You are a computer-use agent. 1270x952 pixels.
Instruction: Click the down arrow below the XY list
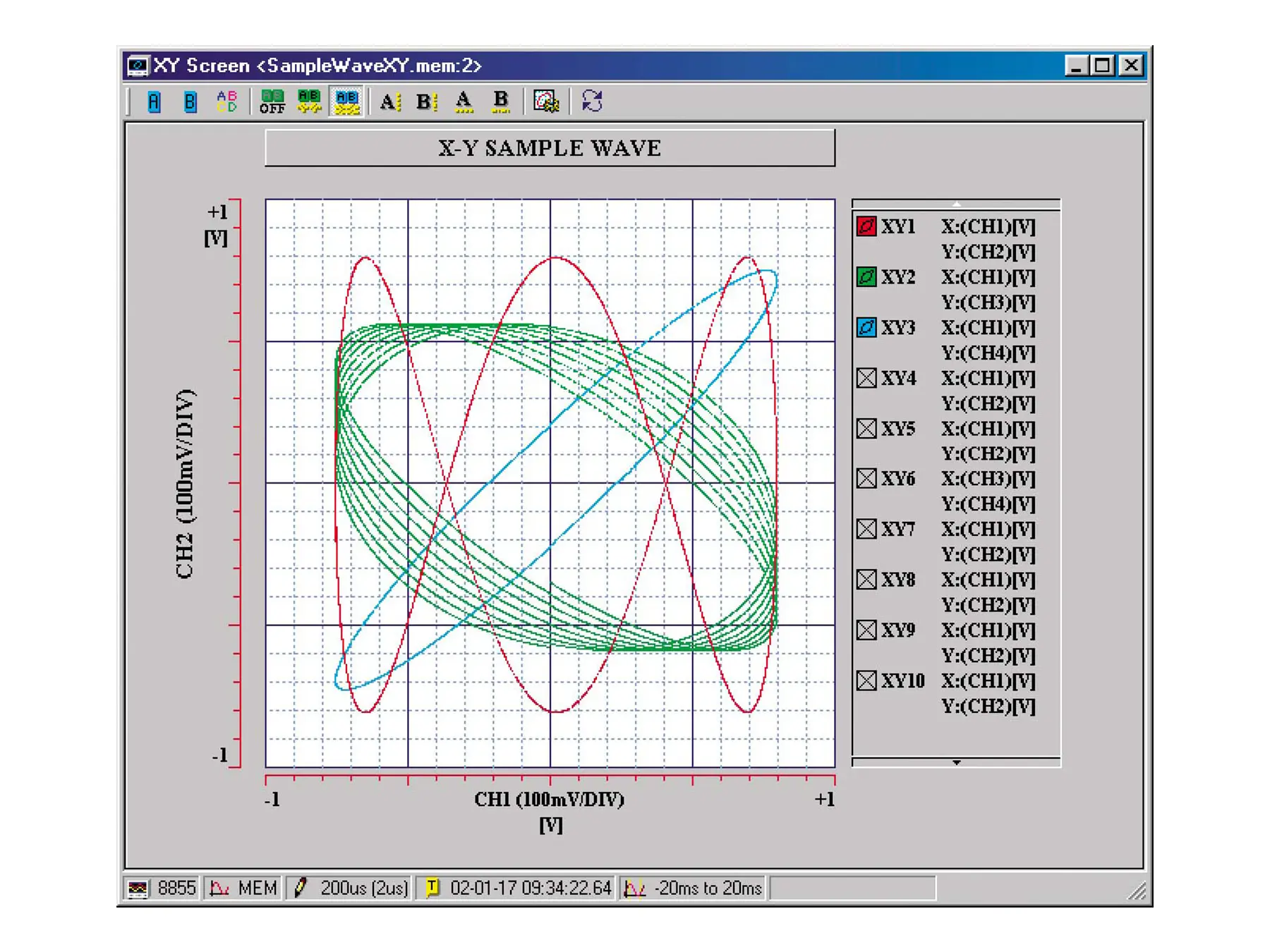tap(957, 762)
